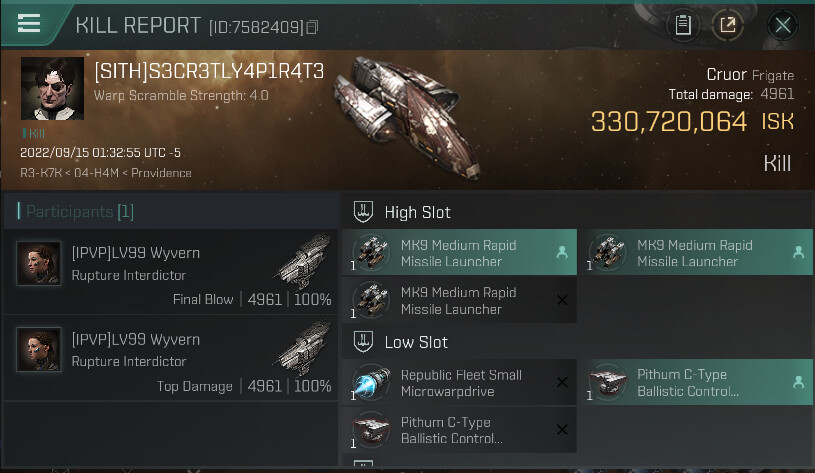Select first MK9 Medium Rapid Missile Launcher
Viewport: 815px width, 473px height.
(459, 253)
